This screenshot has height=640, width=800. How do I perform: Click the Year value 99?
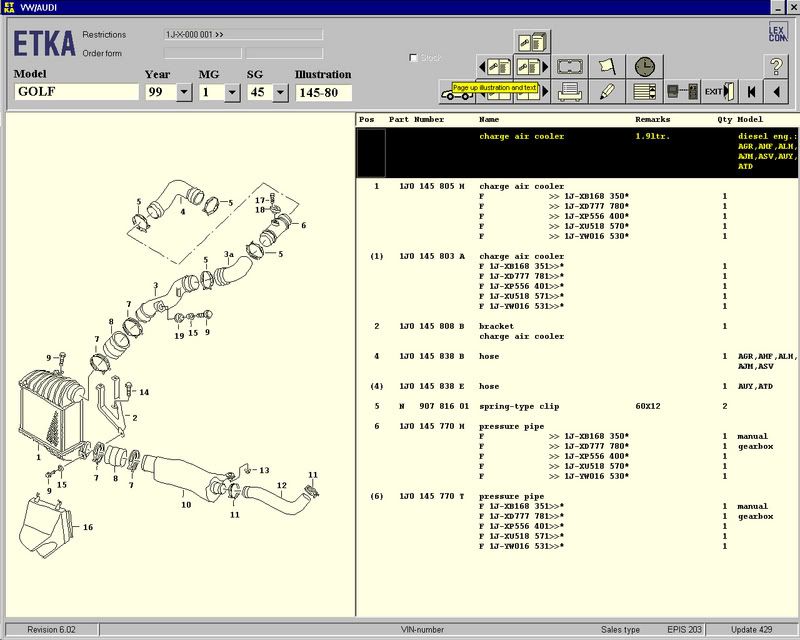[x=161, y=92]
